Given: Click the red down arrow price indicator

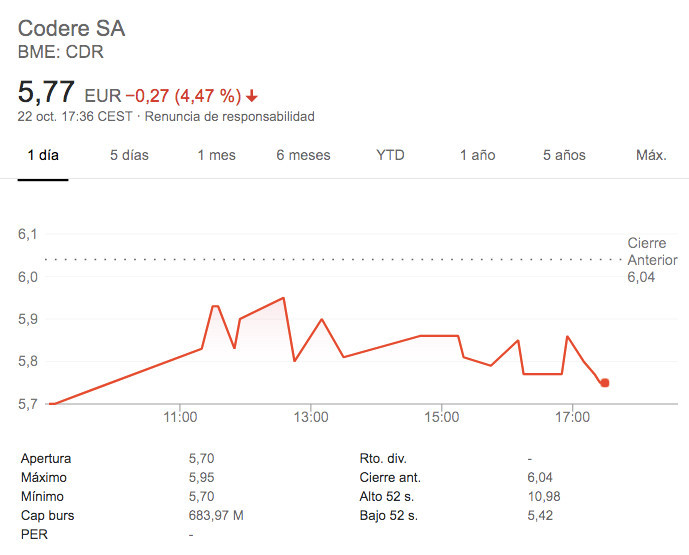Looking at the screenshot, I should click(251, 96).
